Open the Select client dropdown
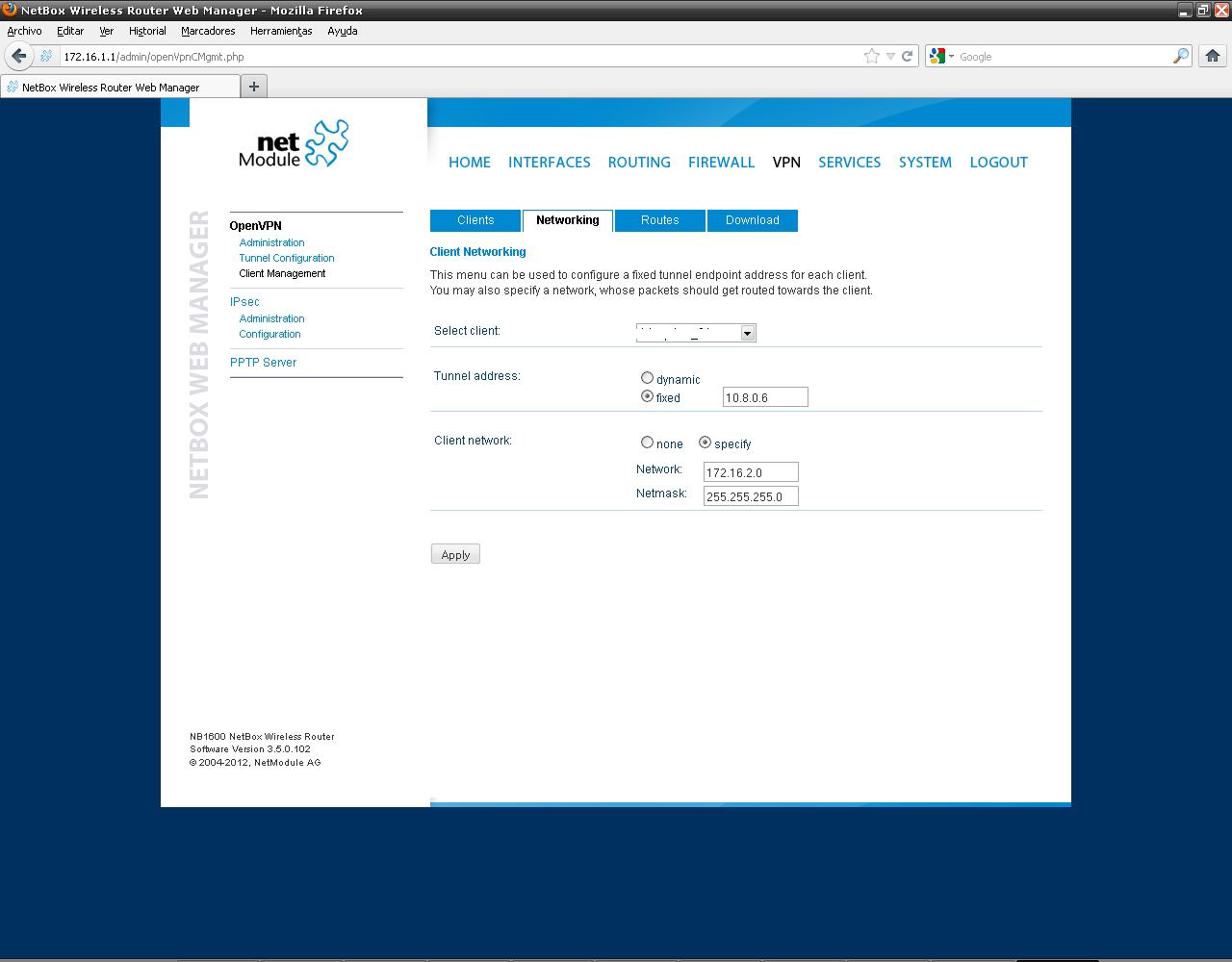 coord(696,333)
